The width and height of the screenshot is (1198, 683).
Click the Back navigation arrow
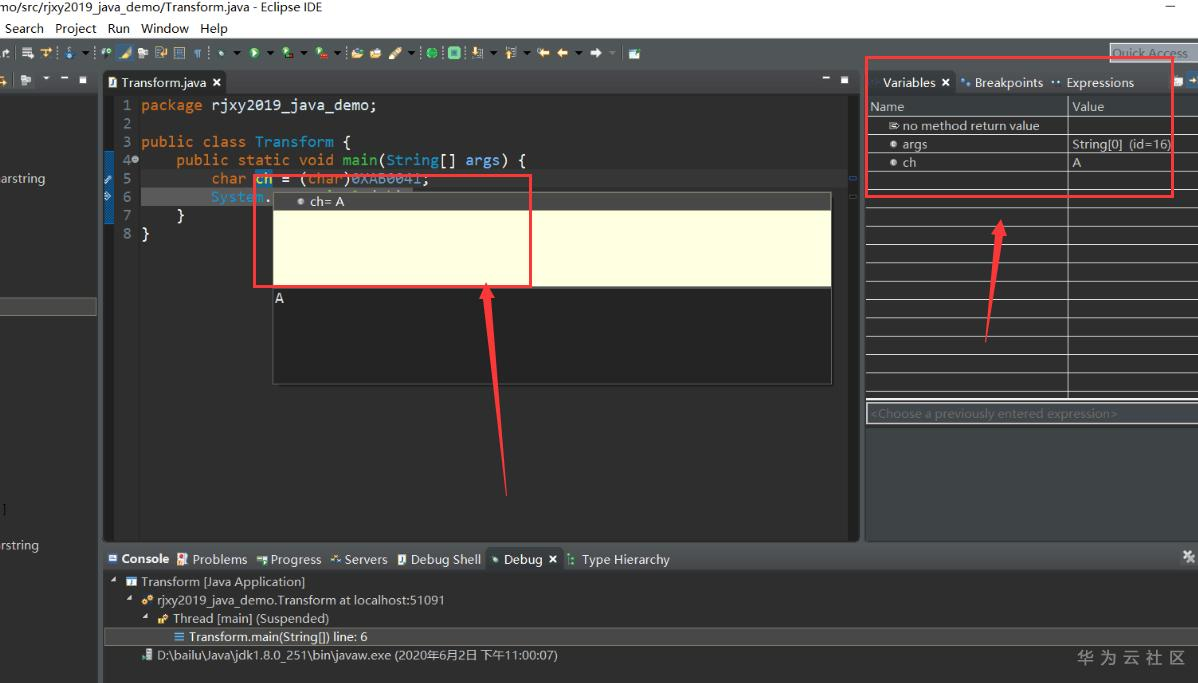562,53
